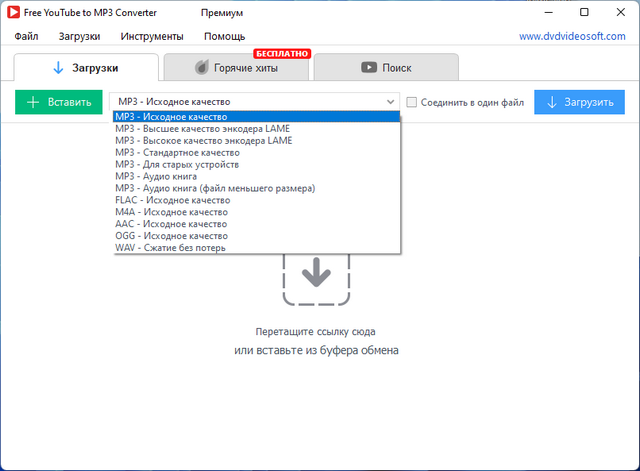Choose FLAC - Исходное качество option
This screenshot has height=471, width=640.
(171, 200)
